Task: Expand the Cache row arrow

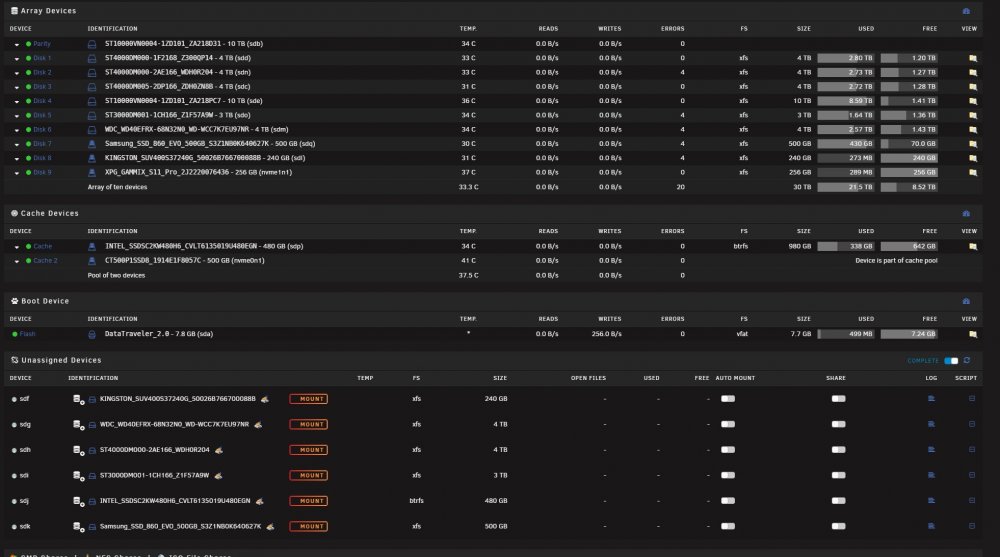Action: click(17, 247)
